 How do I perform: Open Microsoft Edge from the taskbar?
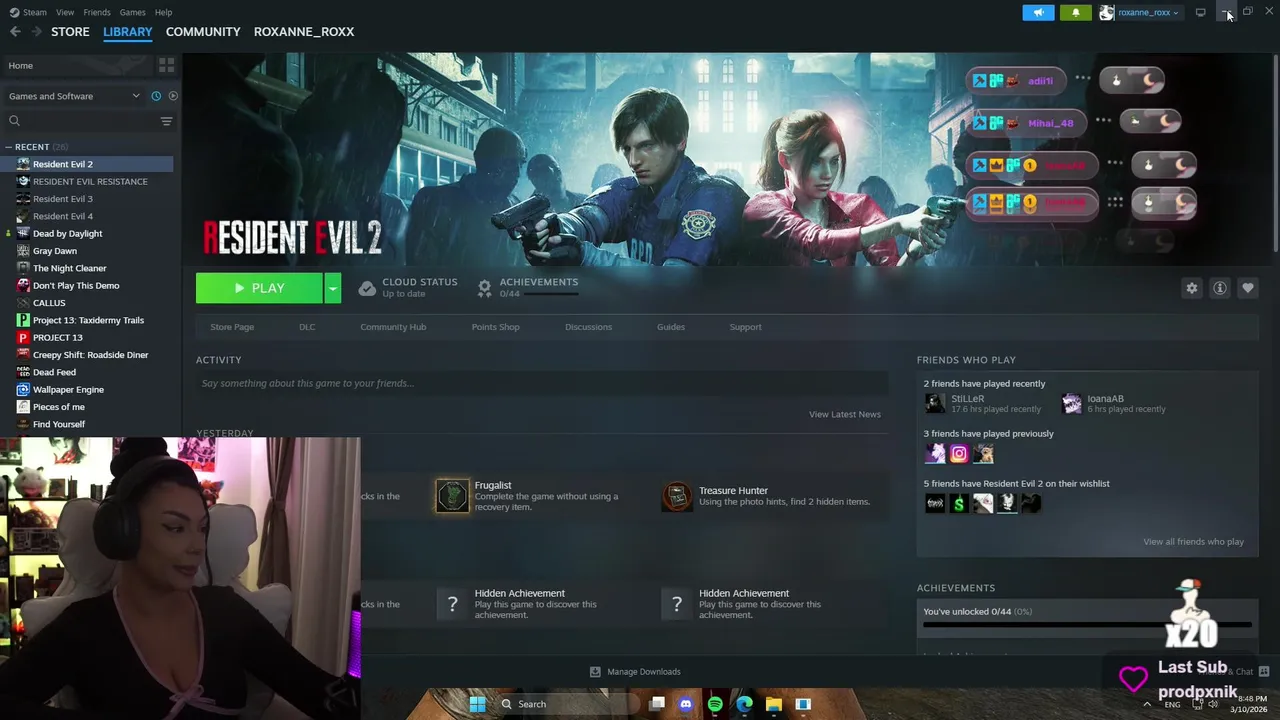point(744,704)
